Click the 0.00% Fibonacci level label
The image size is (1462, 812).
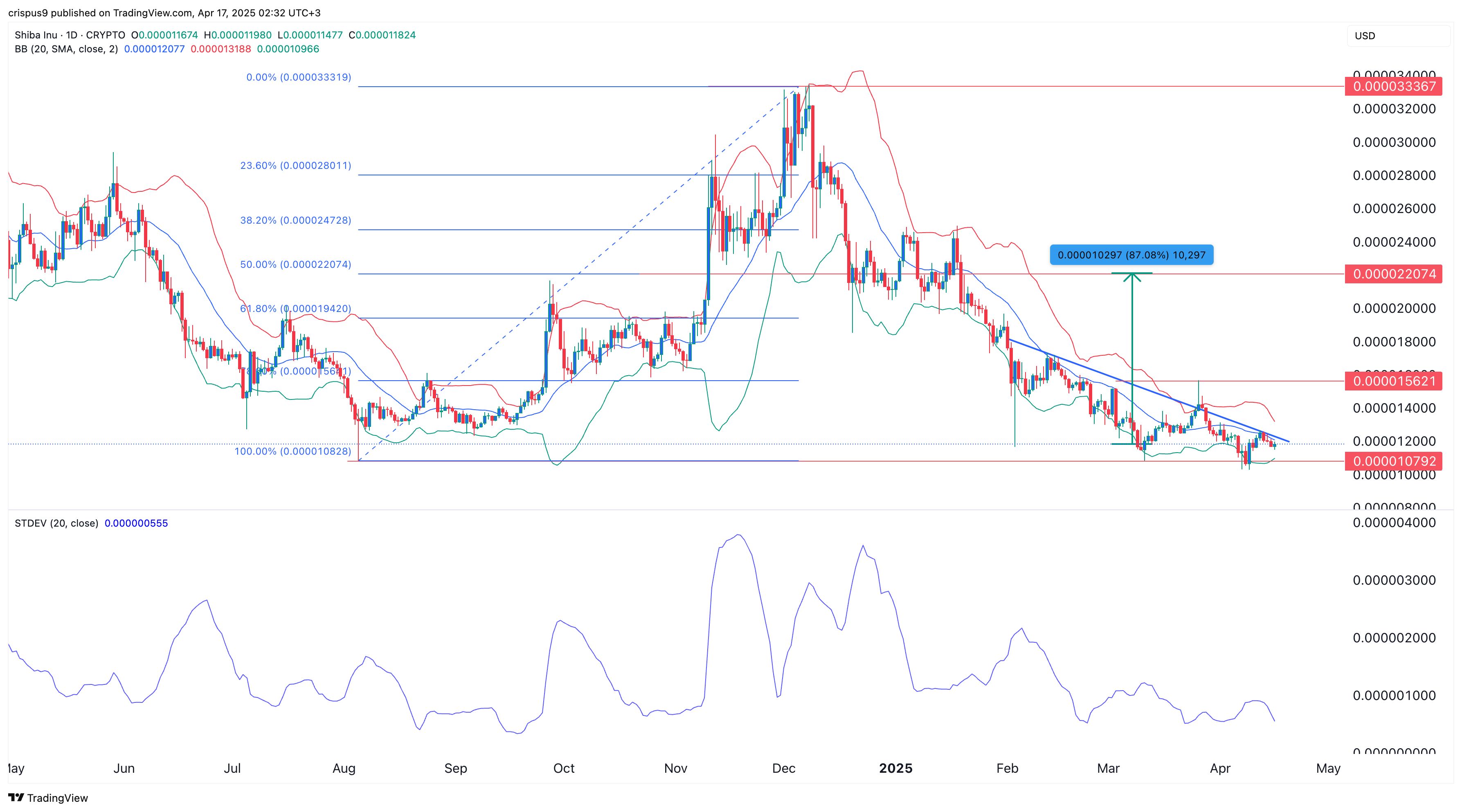(x=299, y=77)
